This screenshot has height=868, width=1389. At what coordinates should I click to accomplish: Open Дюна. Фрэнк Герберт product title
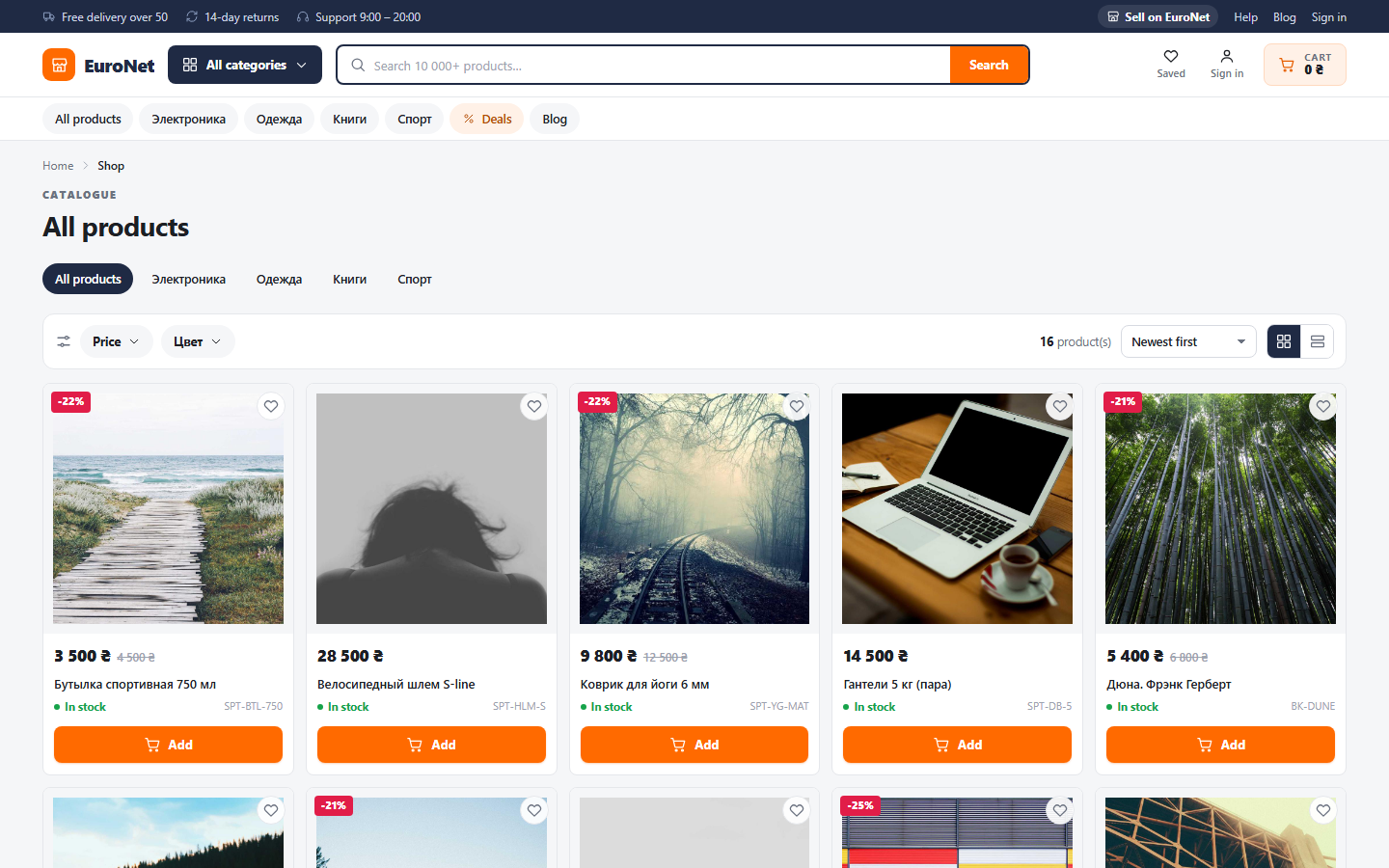1169,684
